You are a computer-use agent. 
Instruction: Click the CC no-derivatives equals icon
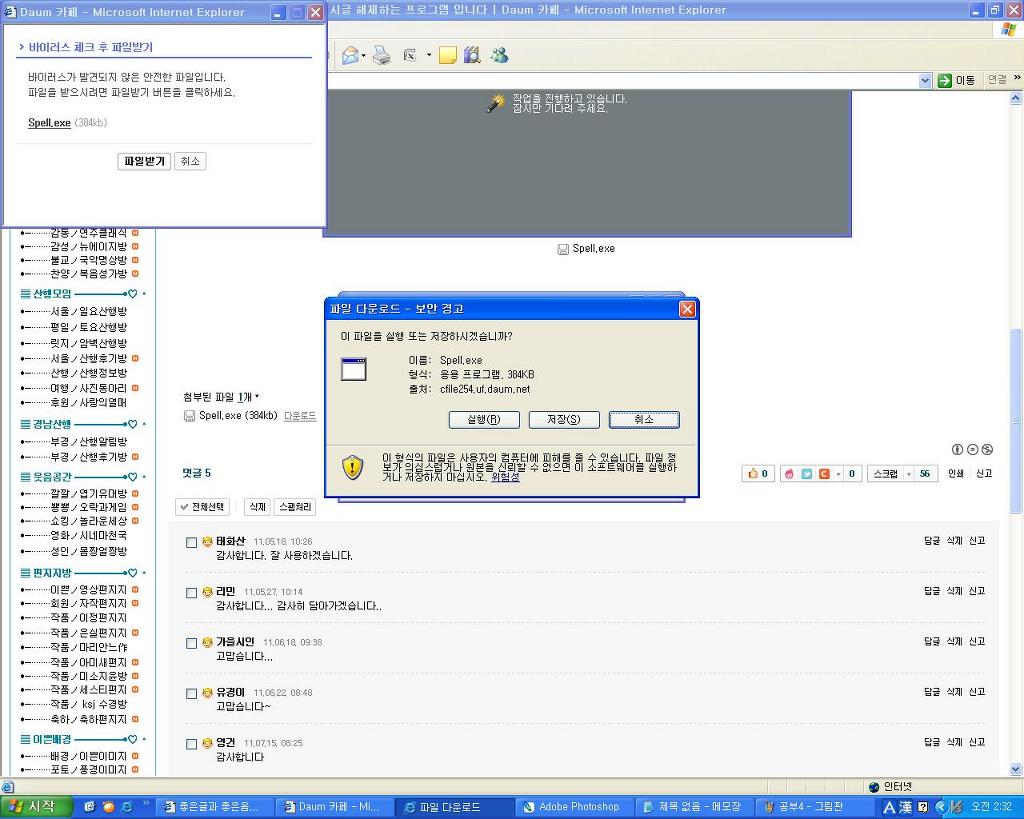click(972, 449)
